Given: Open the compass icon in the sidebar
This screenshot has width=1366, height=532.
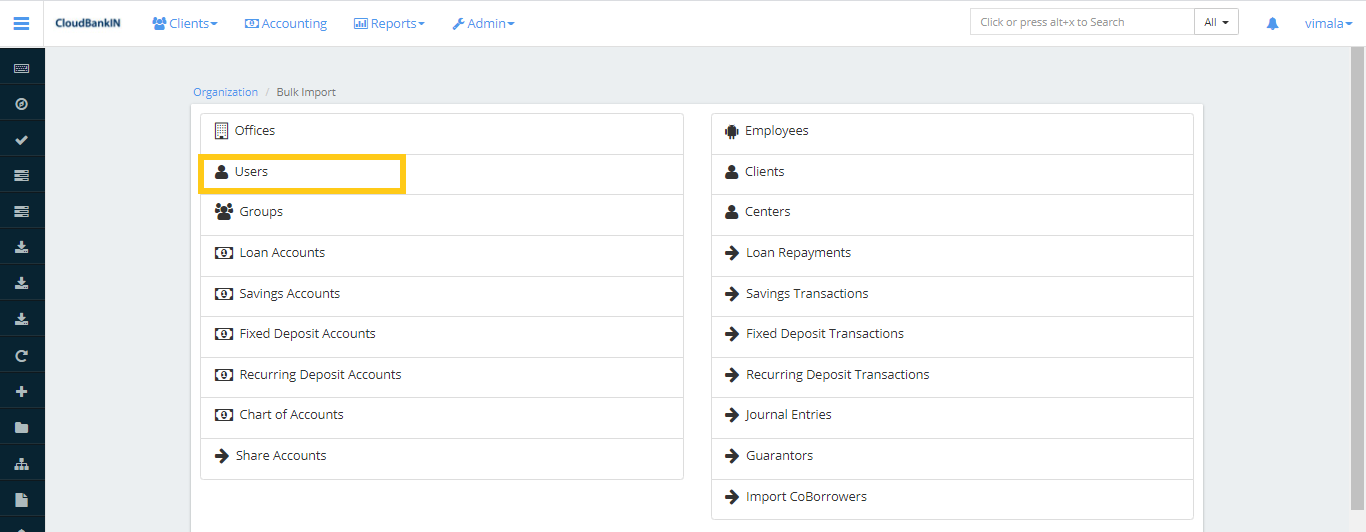Looking at the screenshot, I should point(21,104).
